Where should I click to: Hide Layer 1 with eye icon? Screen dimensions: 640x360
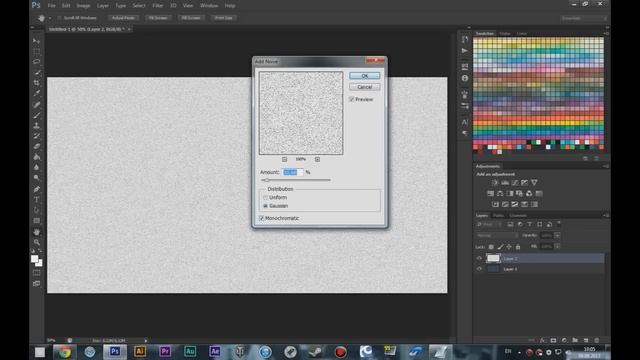(479, 269)
